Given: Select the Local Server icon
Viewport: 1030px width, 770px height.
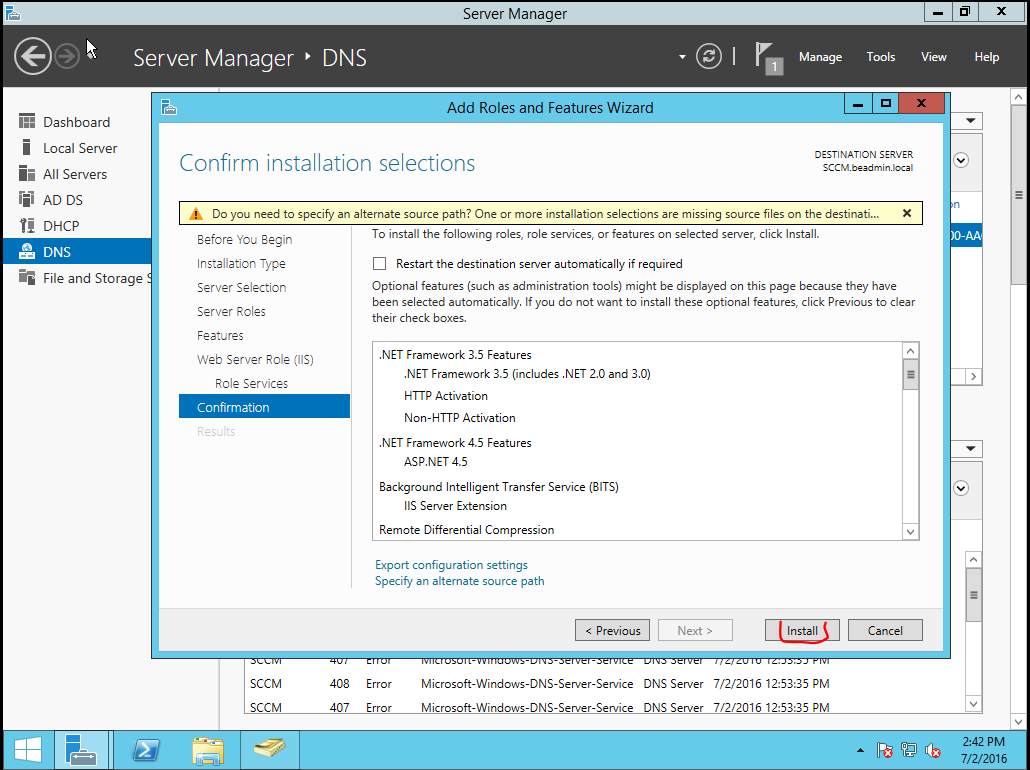Looking at the screenshot, I should tap(27, 148).
